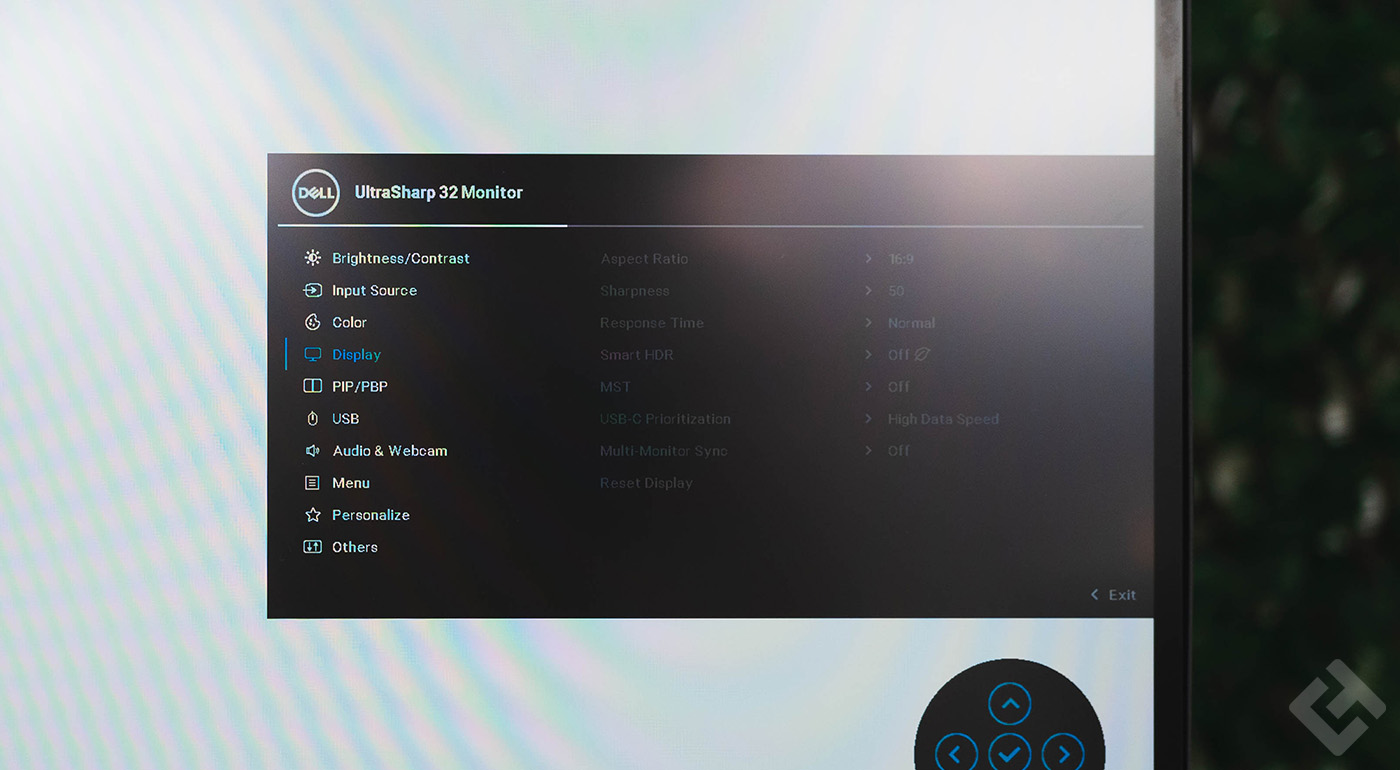Select the Input Source icon
The height and width of the screenshot is (770, 1400).
pos(313,290)
